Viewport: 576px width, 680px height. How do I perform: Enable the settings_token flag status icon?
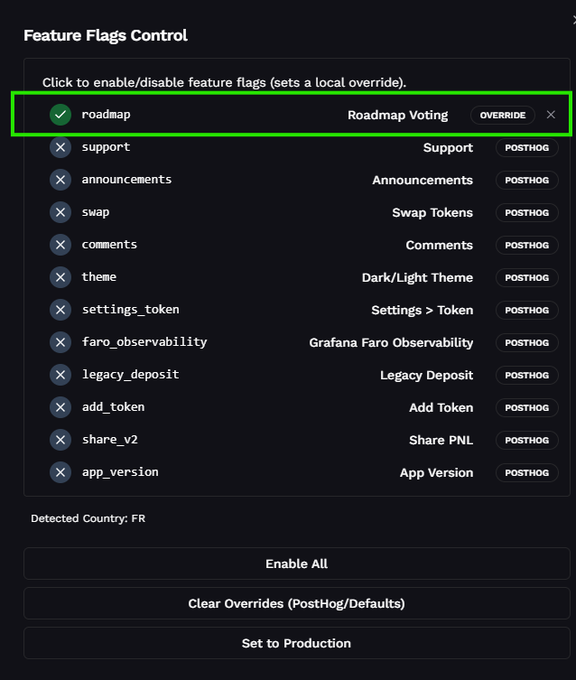(x=60, y=310)
